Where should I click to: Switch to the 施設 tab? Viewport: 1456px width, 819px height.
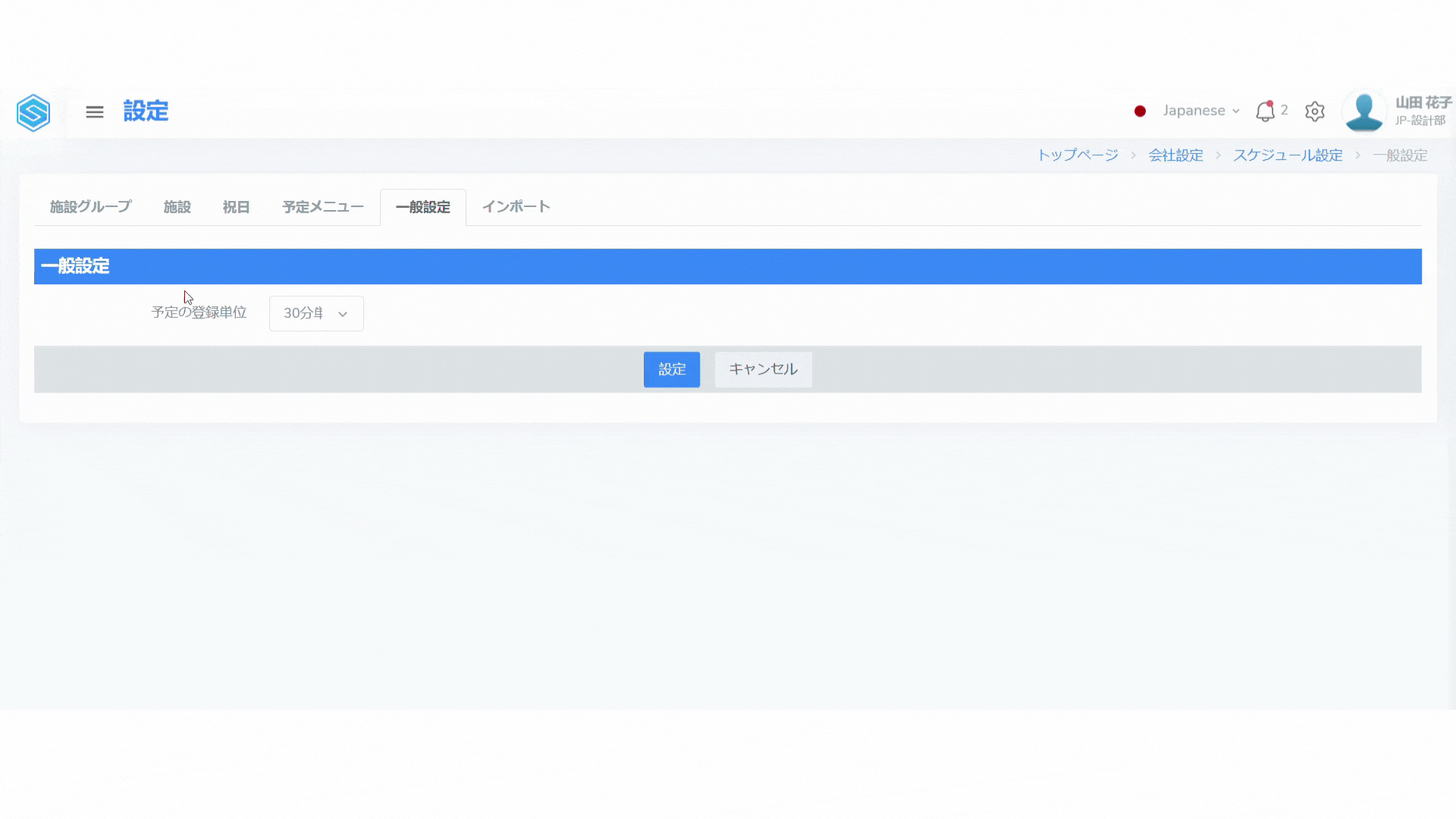(177, 207)
